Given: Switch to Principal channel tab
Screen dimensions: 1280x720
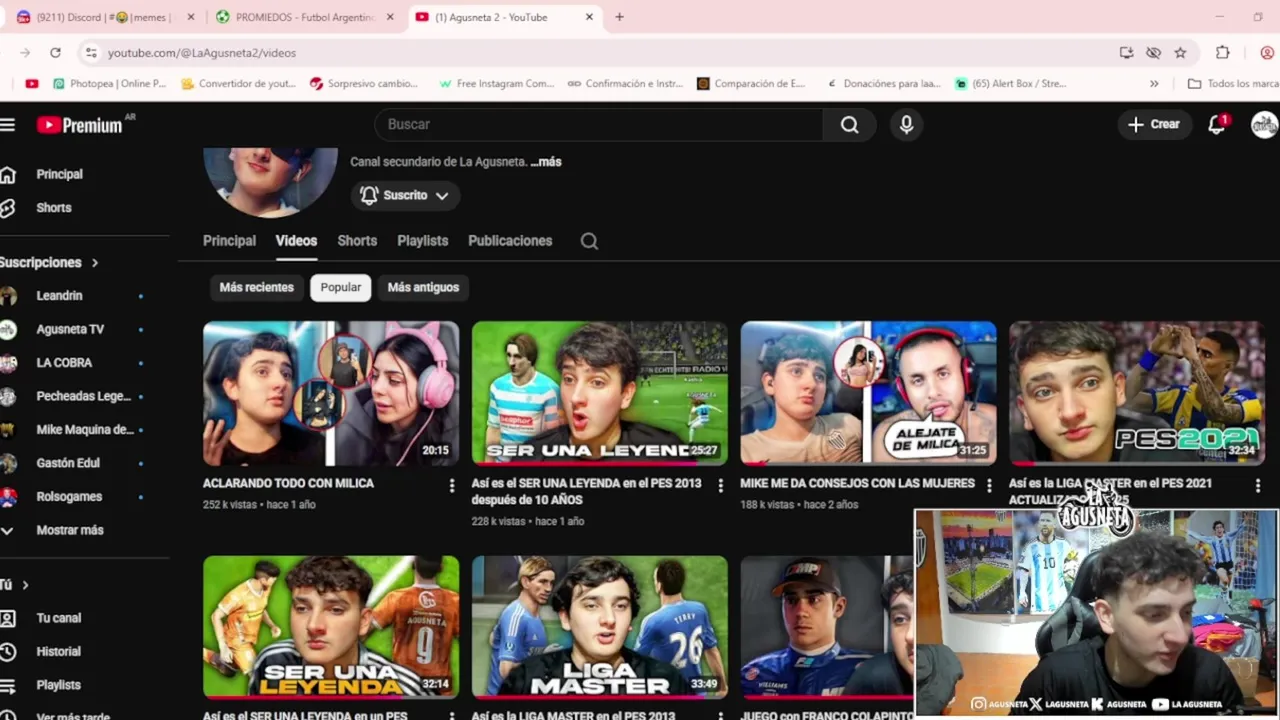Looking at the screenshot, I should pos(229,241).
